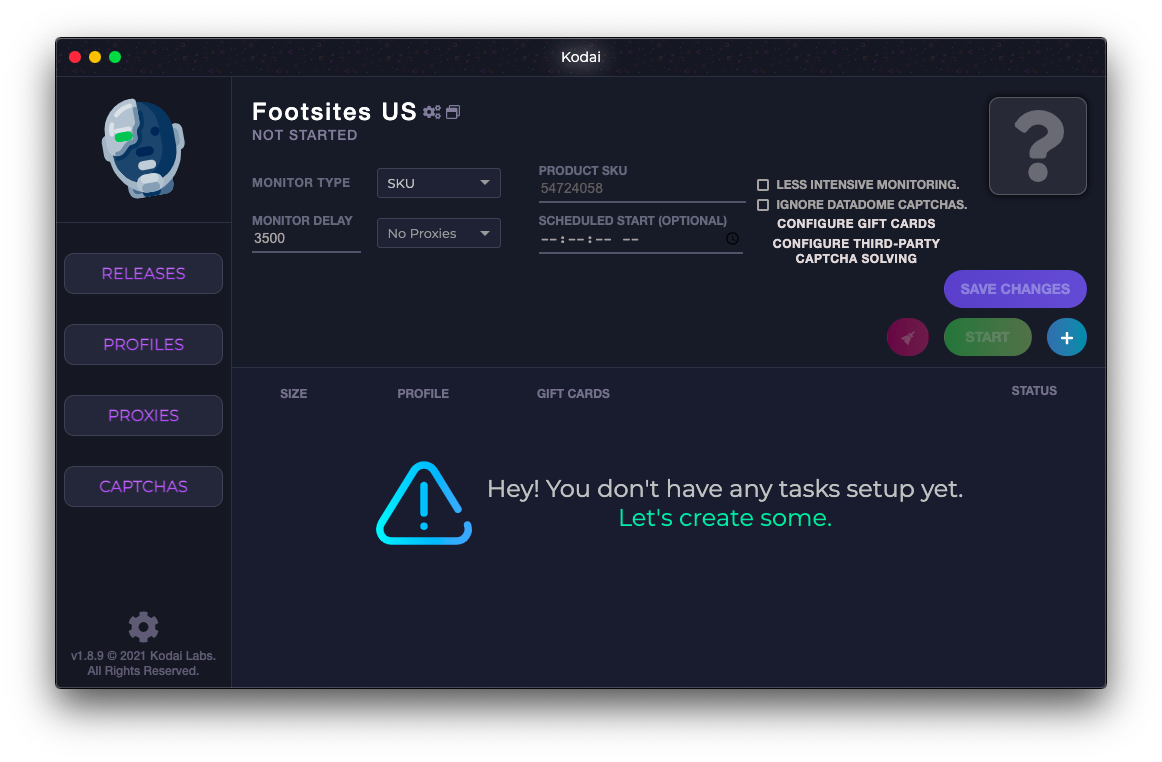Click the v1.8.9 Kodai Labs copyright text

tap(143, 663)
